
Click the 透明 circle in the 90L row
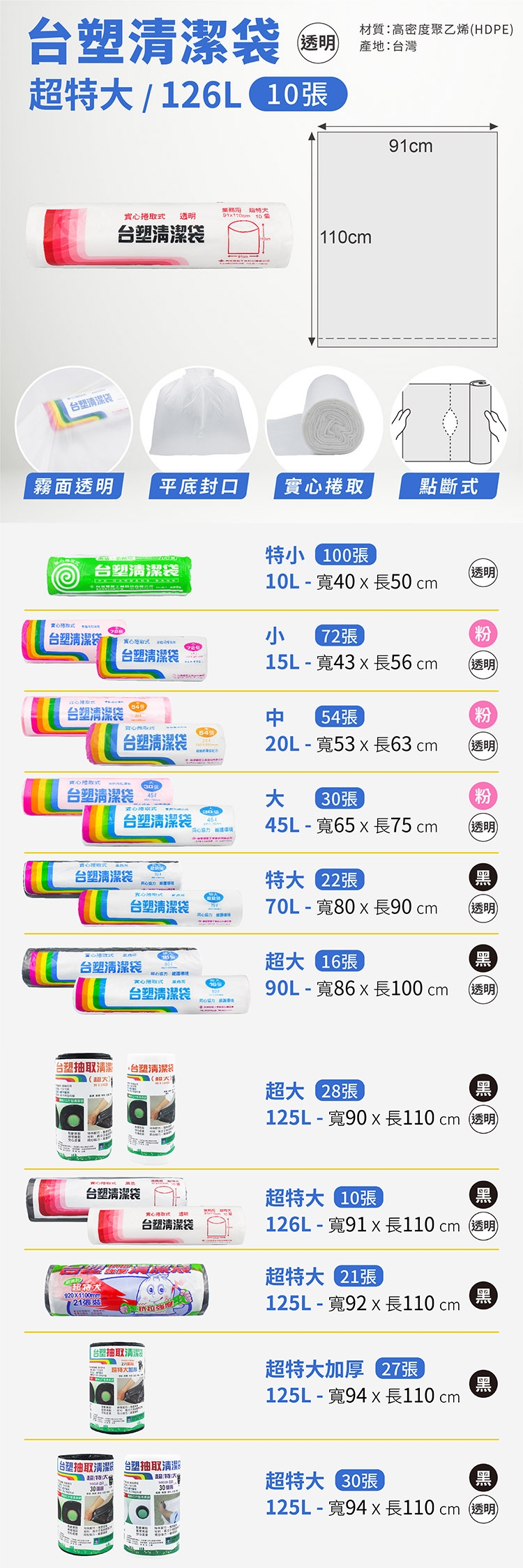483,989
